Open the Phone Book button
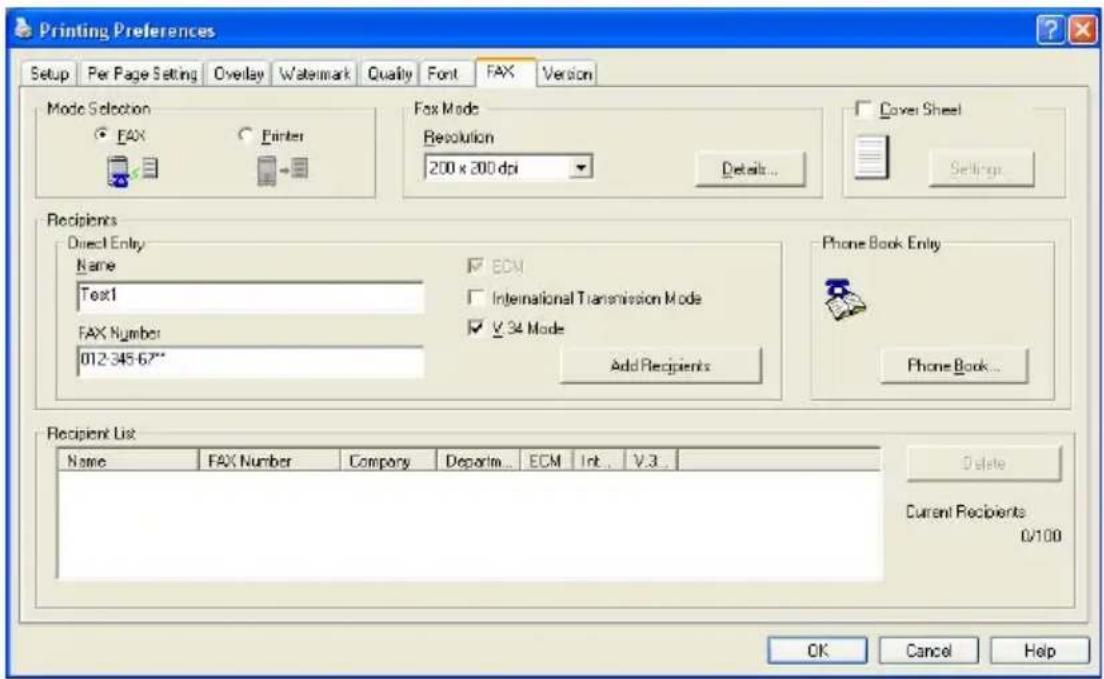Image resolution: width=1104 pixels, height=679 pixels. pyautogui.click(x=953, y=366)
